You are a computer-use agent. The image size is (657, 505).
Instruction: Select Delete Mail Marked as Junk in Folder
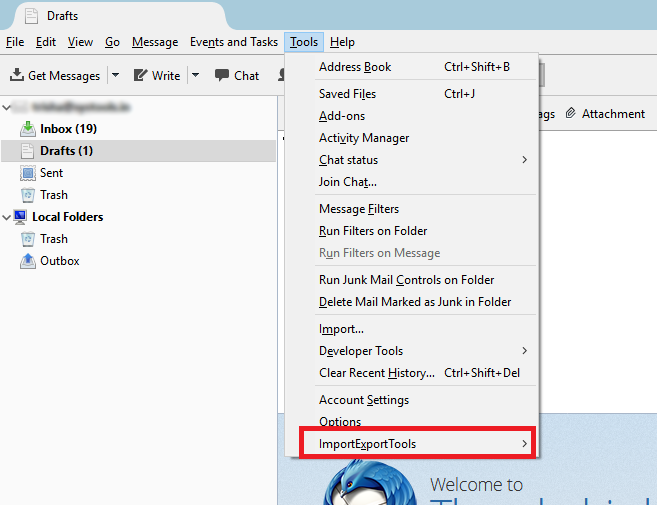click(411, 302)
